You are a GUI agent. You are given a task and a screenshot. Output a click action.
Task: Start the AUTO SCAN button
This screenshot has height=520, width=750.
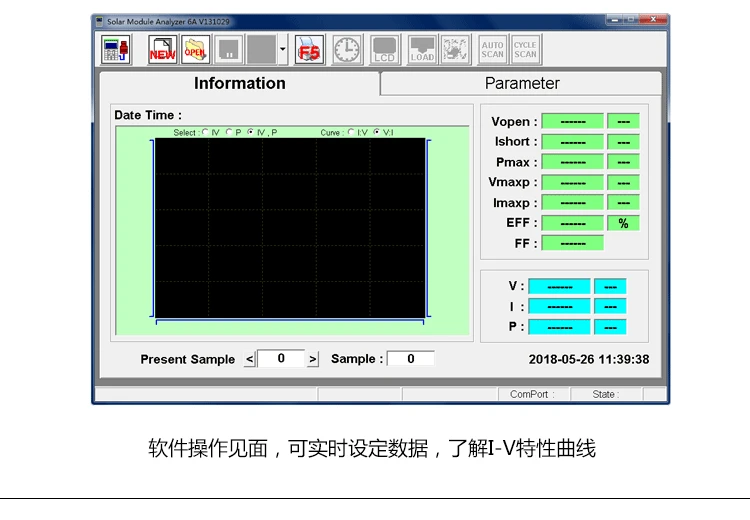493,50
